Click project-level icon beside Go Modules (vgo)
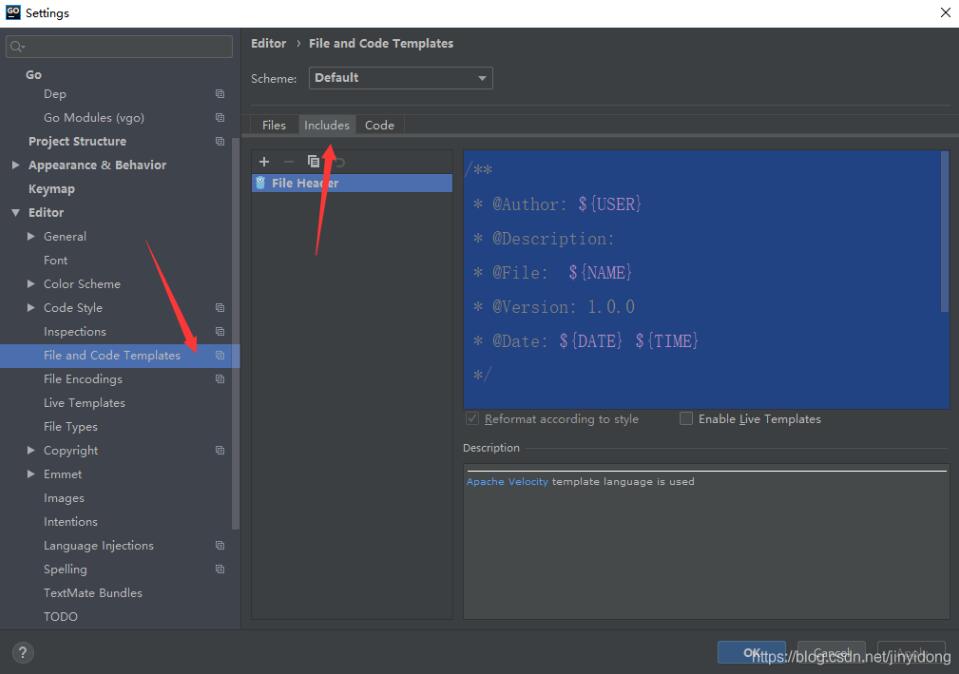This screenshot has height=674, width=959. click(x=220, y=118)
